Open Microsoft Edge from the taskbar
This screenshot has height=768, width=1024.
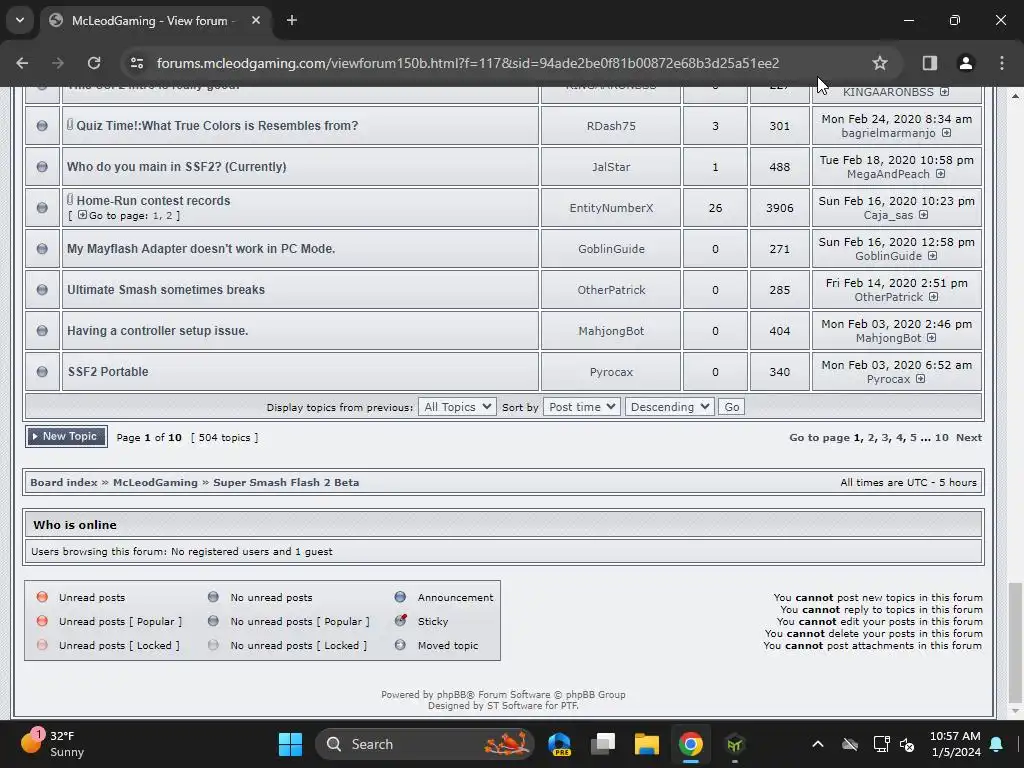click(560, 744)
